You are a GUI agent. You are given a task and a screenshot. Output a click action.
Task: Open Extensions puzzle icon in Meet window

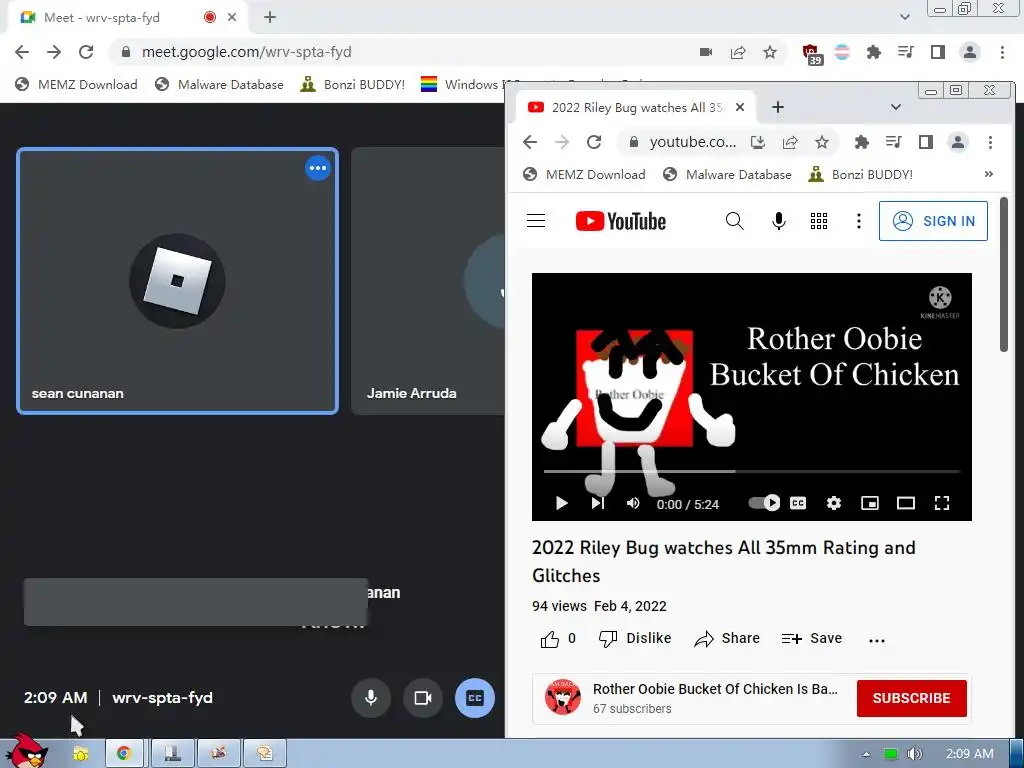tap(874, 52)
